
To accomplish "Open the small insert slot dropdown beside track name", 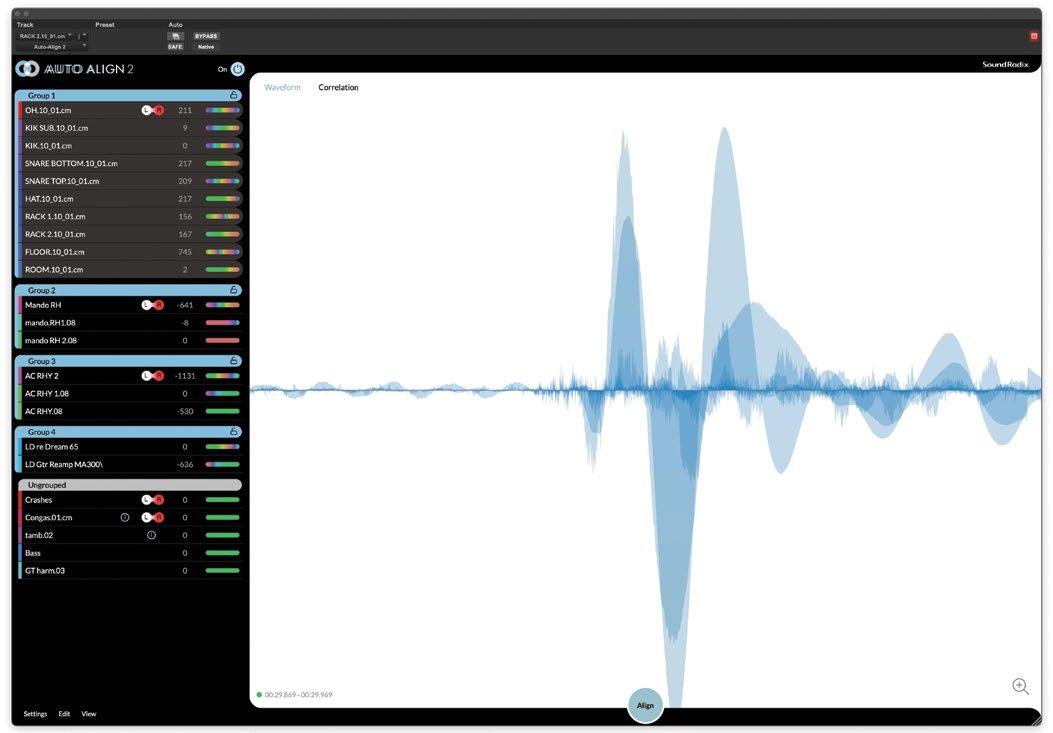I will point(81,36).
